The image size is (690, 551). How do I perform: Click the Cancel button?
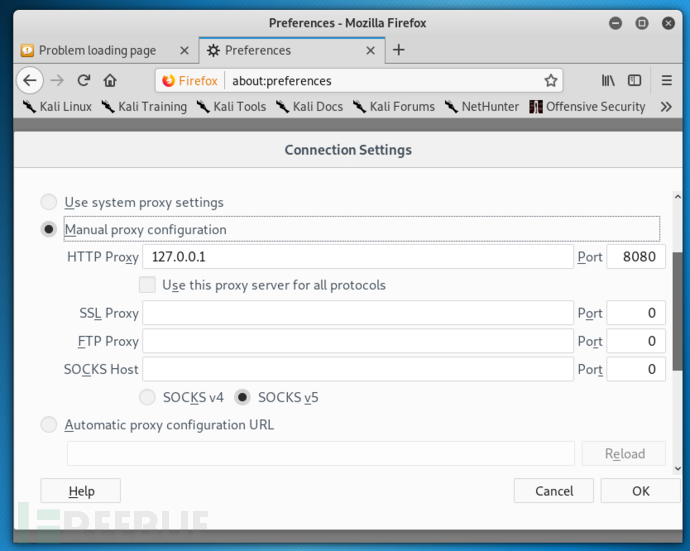[554, 491]
